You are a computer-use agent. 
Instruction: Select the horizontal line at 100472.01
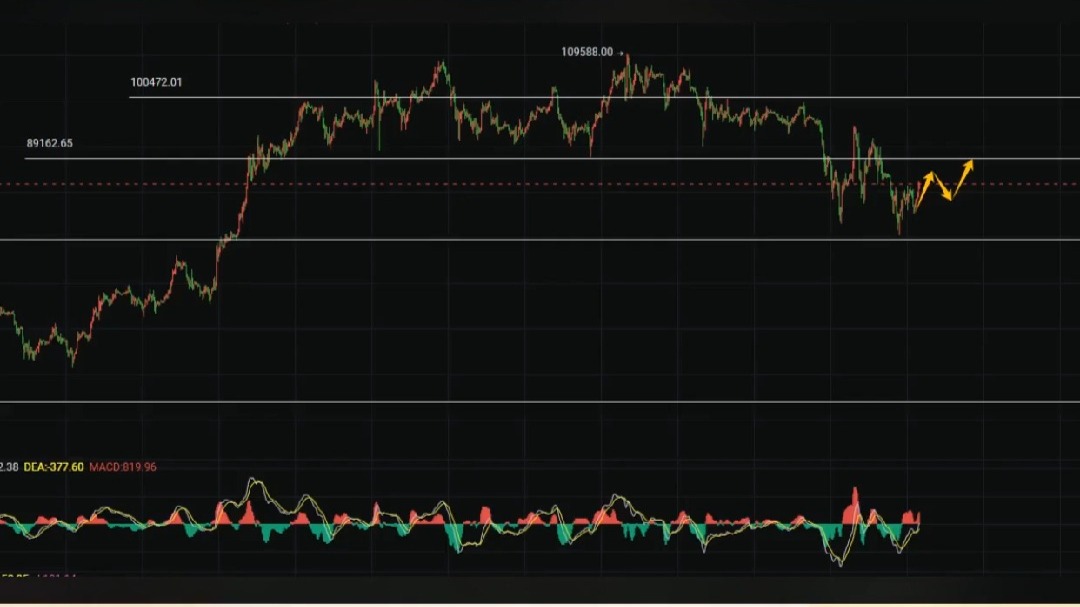(600, 98)
